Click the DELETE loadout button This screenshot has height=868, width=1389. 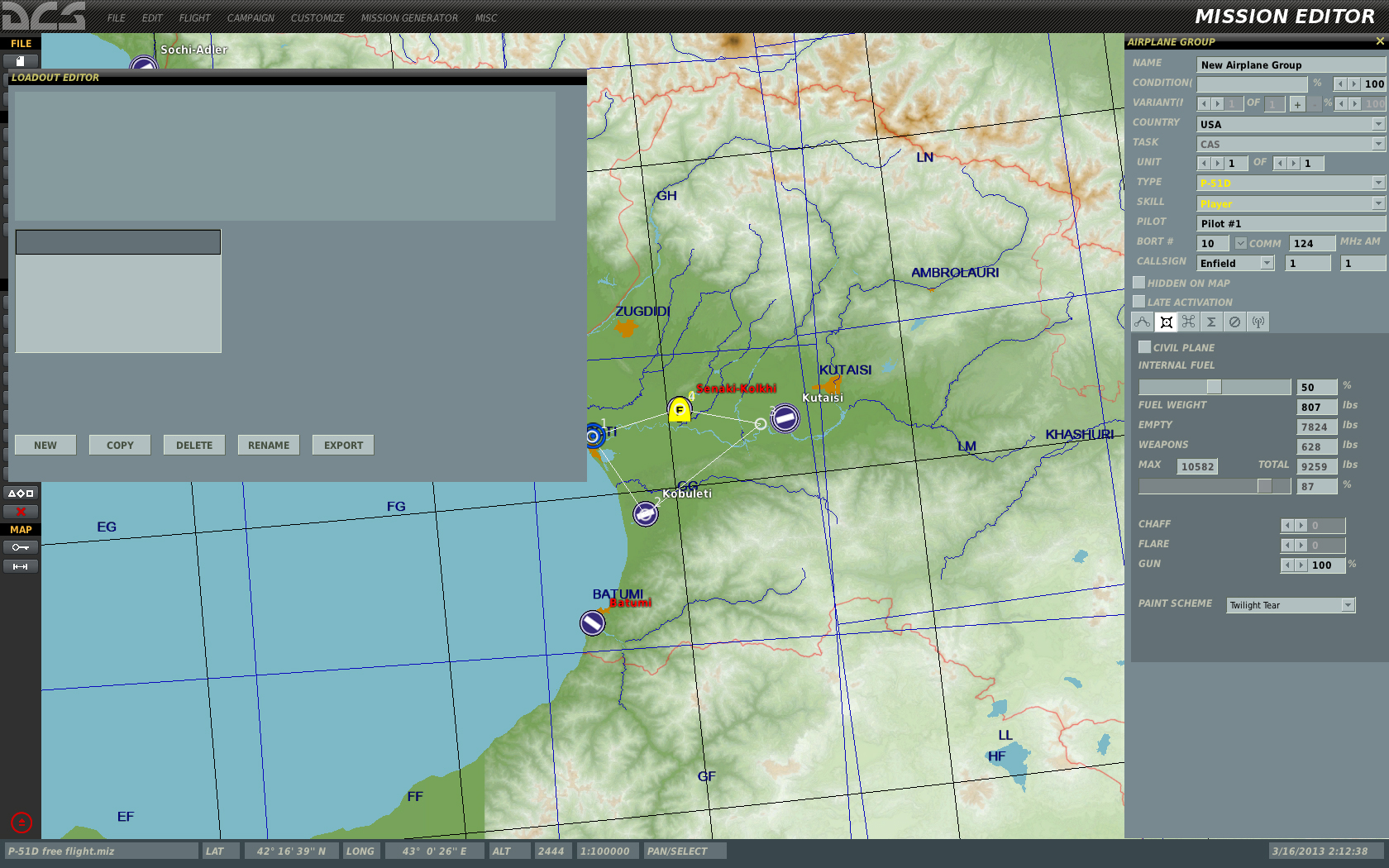coord(194,445)
